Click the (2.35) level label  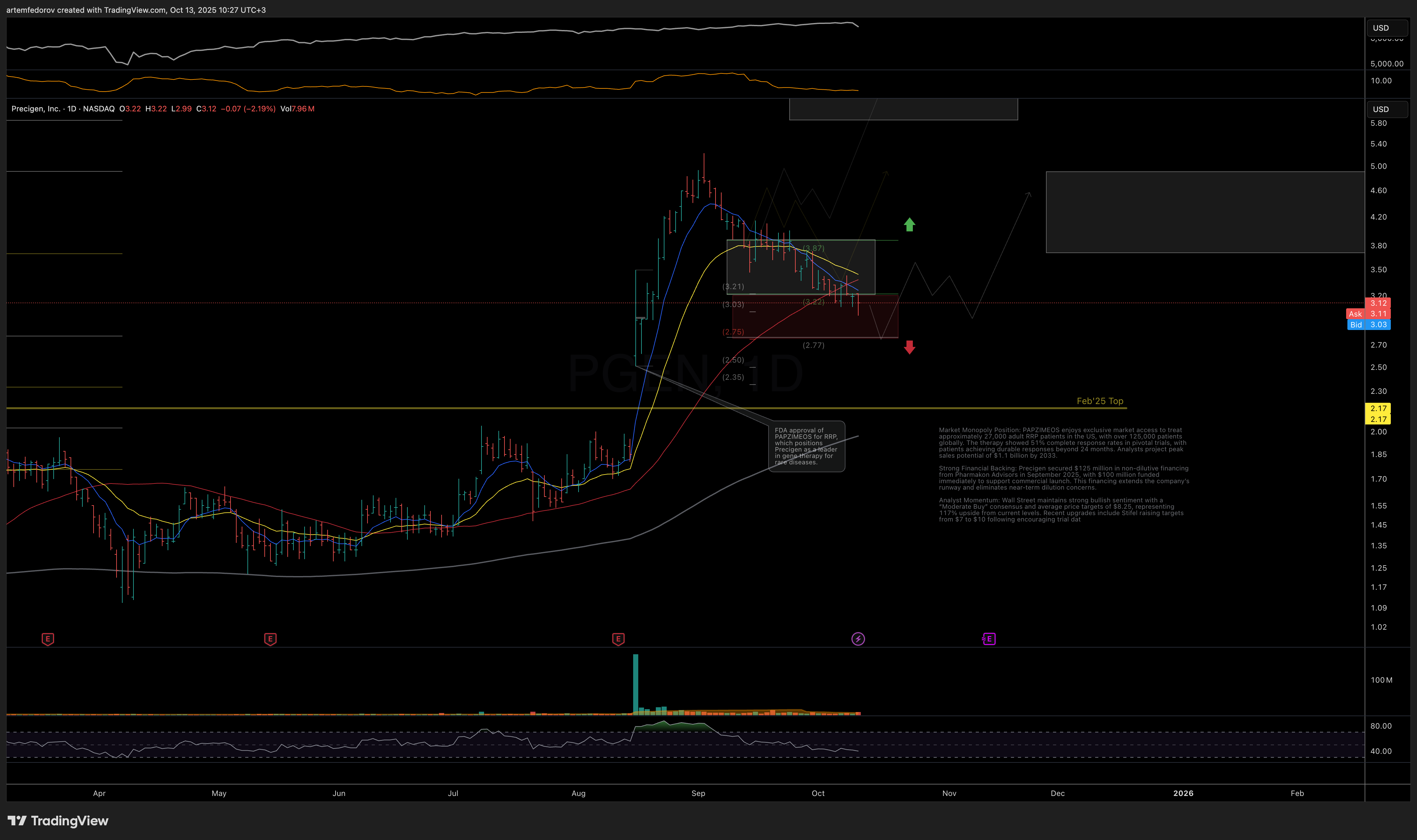pyautogui.click(x=733, y=377)
